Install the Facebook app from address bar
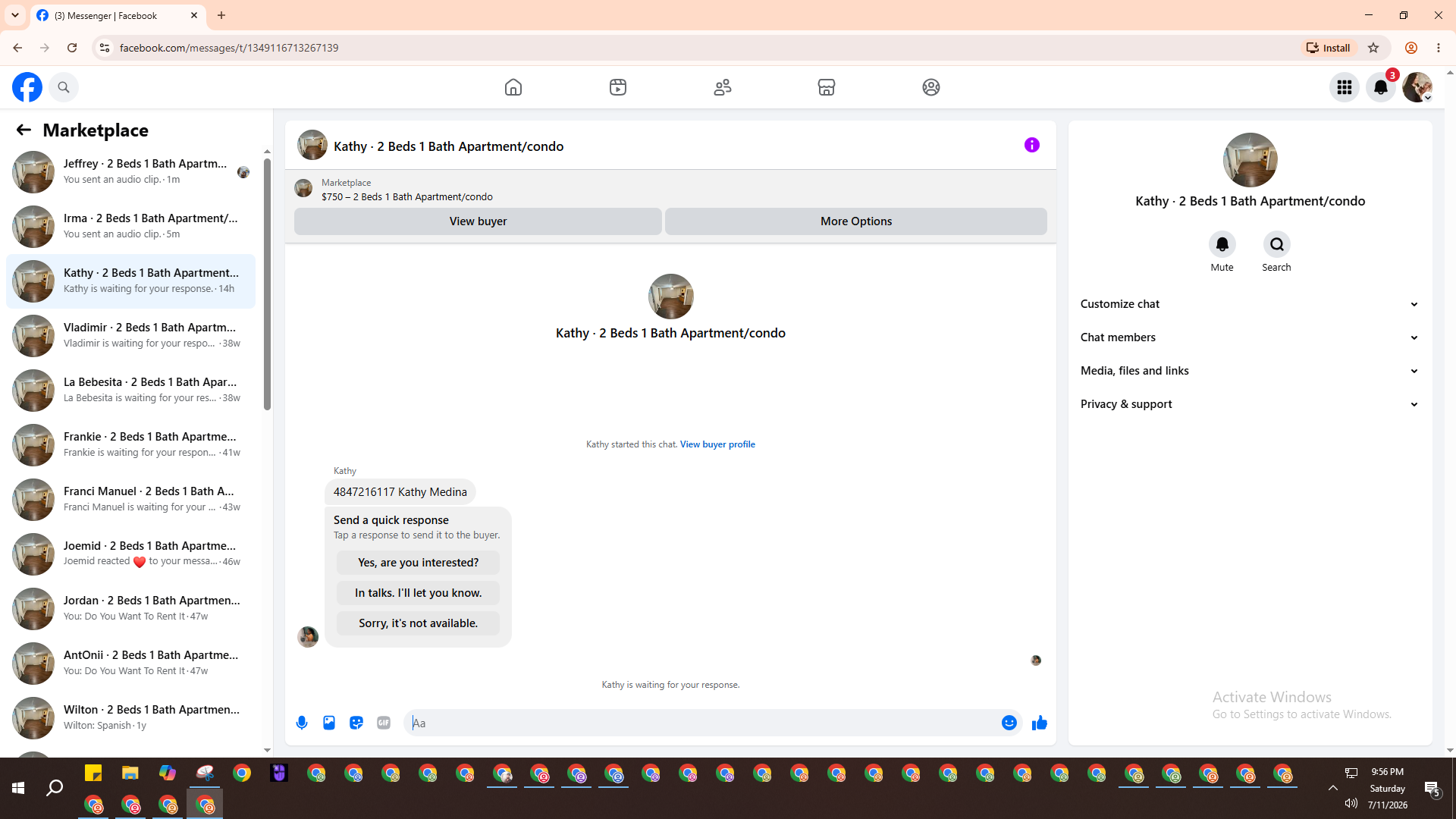 click(x=1329, y=48)
